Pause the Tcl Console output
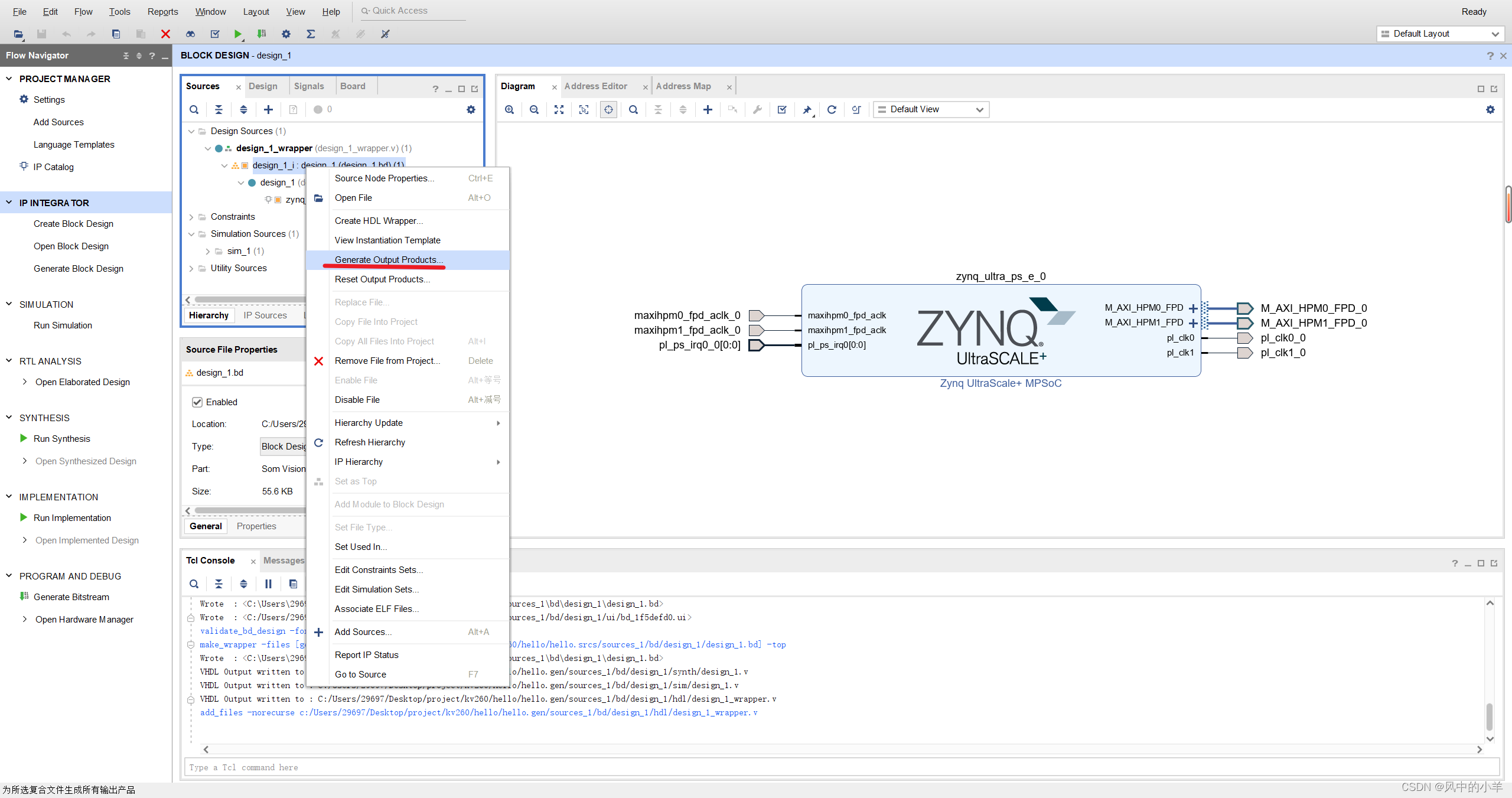 [x=268, y=584]
